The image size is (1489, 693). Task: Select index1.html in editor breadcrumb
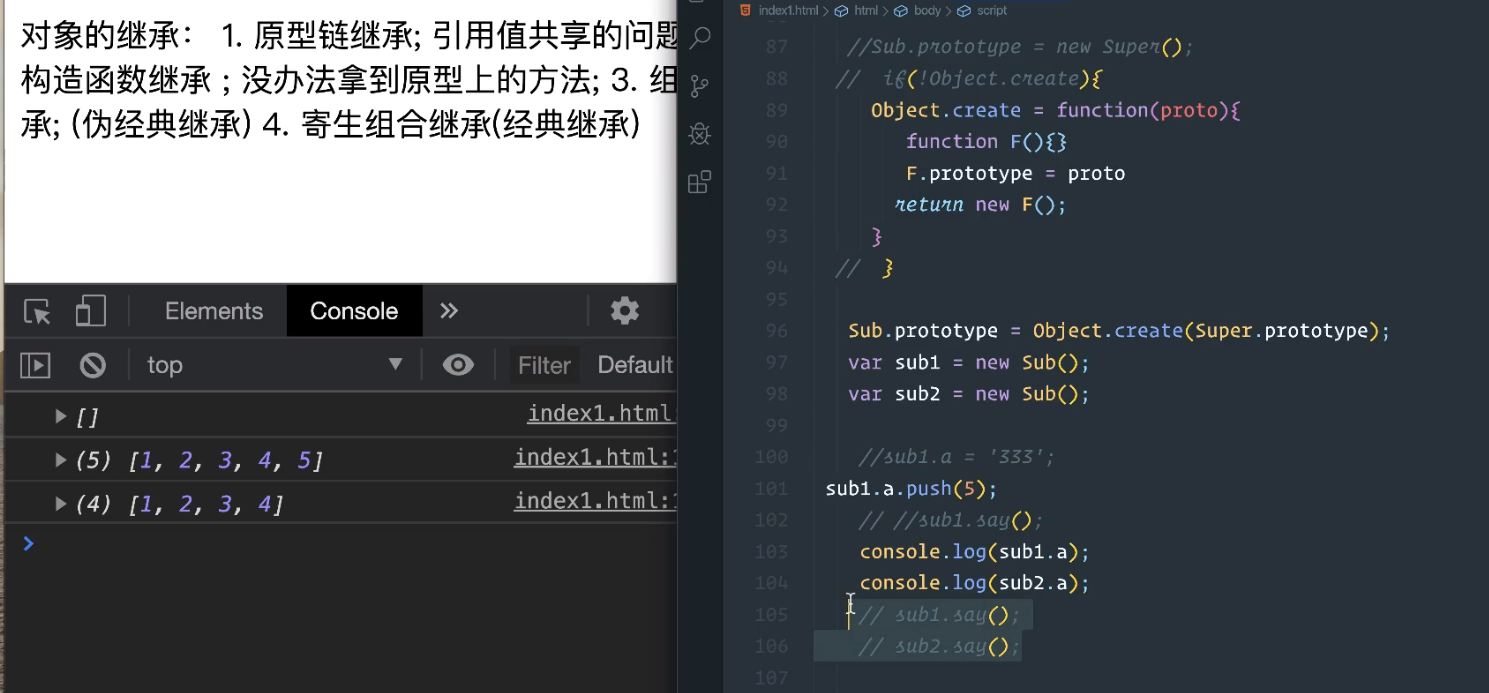point(788,11)
